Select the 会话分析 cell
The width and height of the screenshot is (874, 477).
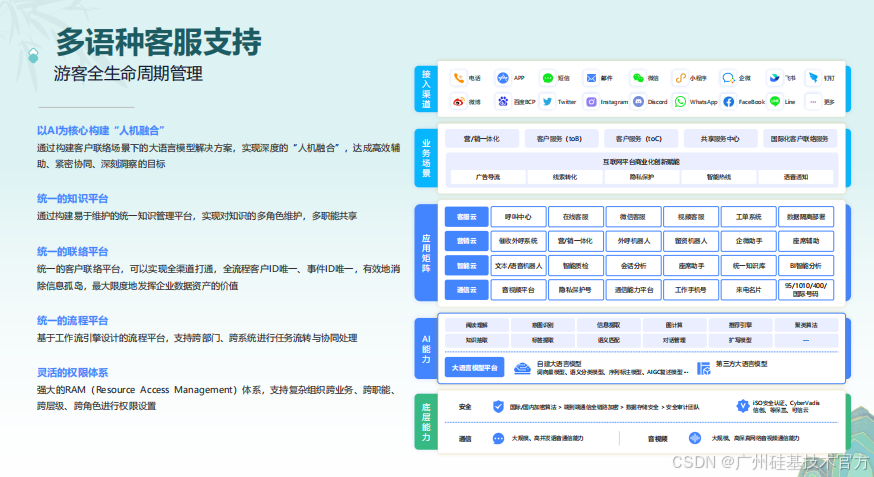(x=634, y=266)
